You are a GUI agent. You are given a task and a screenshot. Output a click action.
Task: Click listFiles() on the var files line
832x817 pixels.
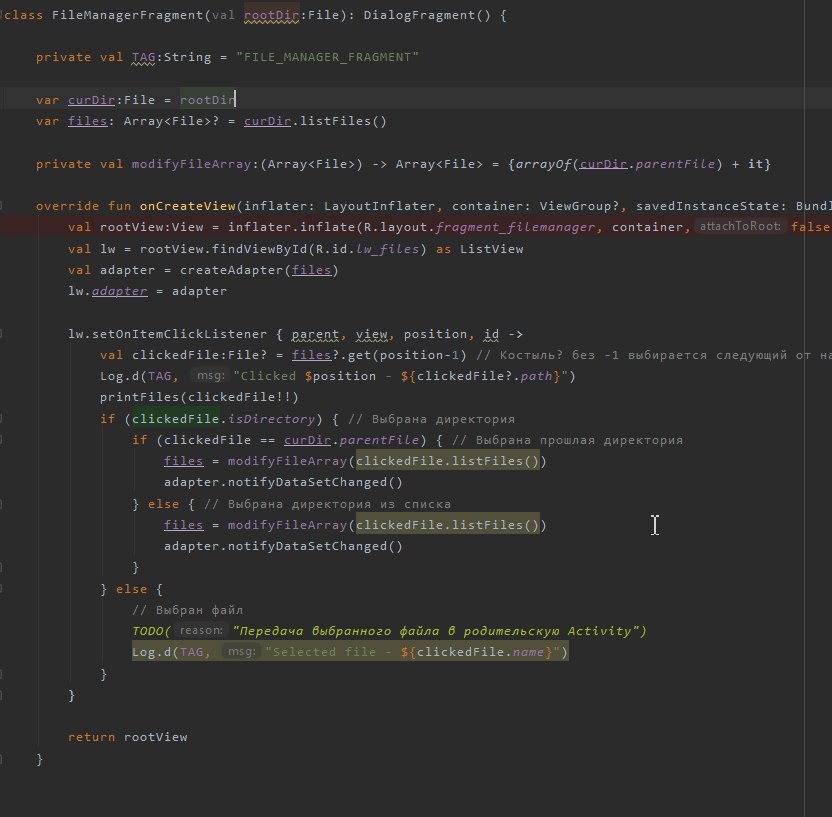coord(343,121)
